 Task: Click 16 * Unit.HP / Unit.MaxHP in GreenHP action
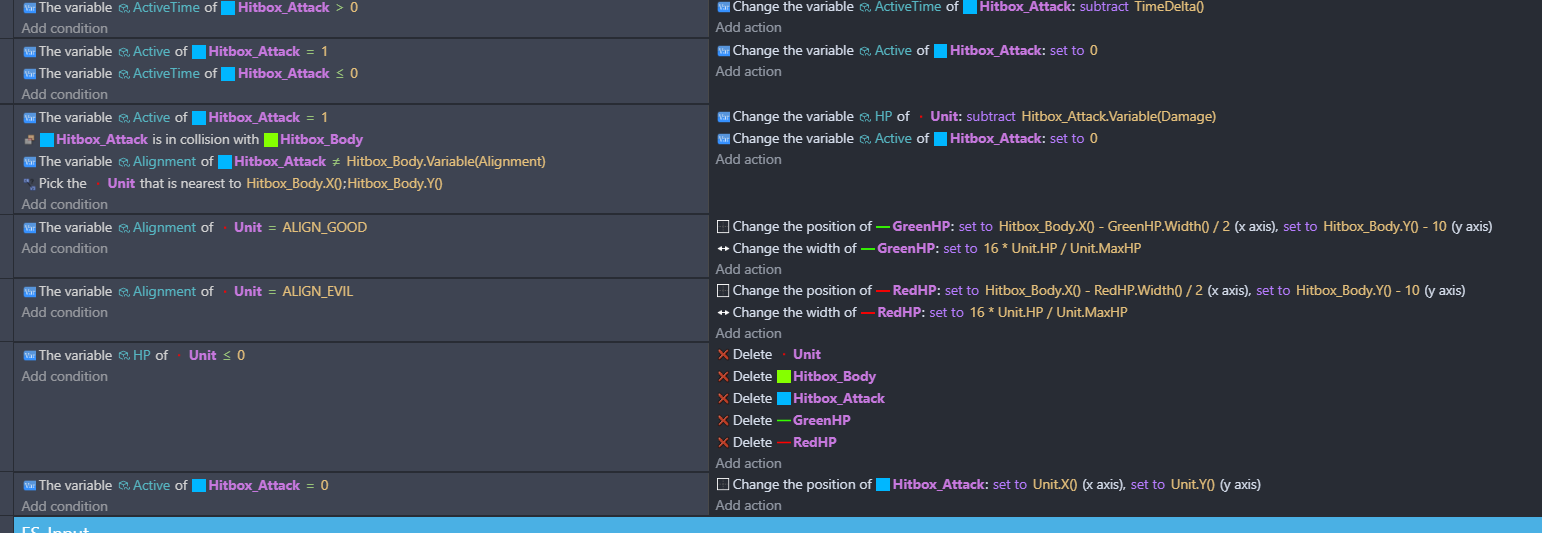coord(1062,248)
